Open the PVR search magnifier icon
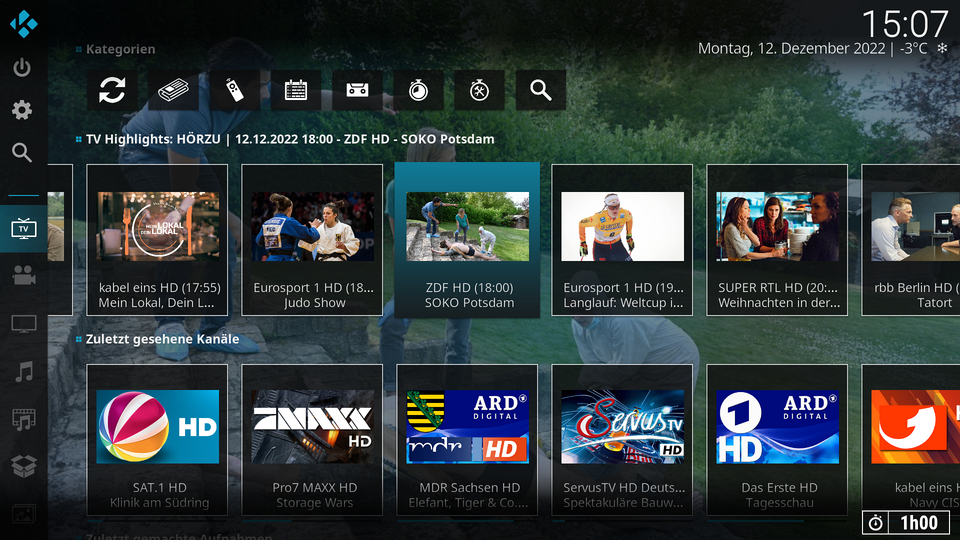This screenshot has height=540, width=960. pyautogui.click(x=541, y=90)
